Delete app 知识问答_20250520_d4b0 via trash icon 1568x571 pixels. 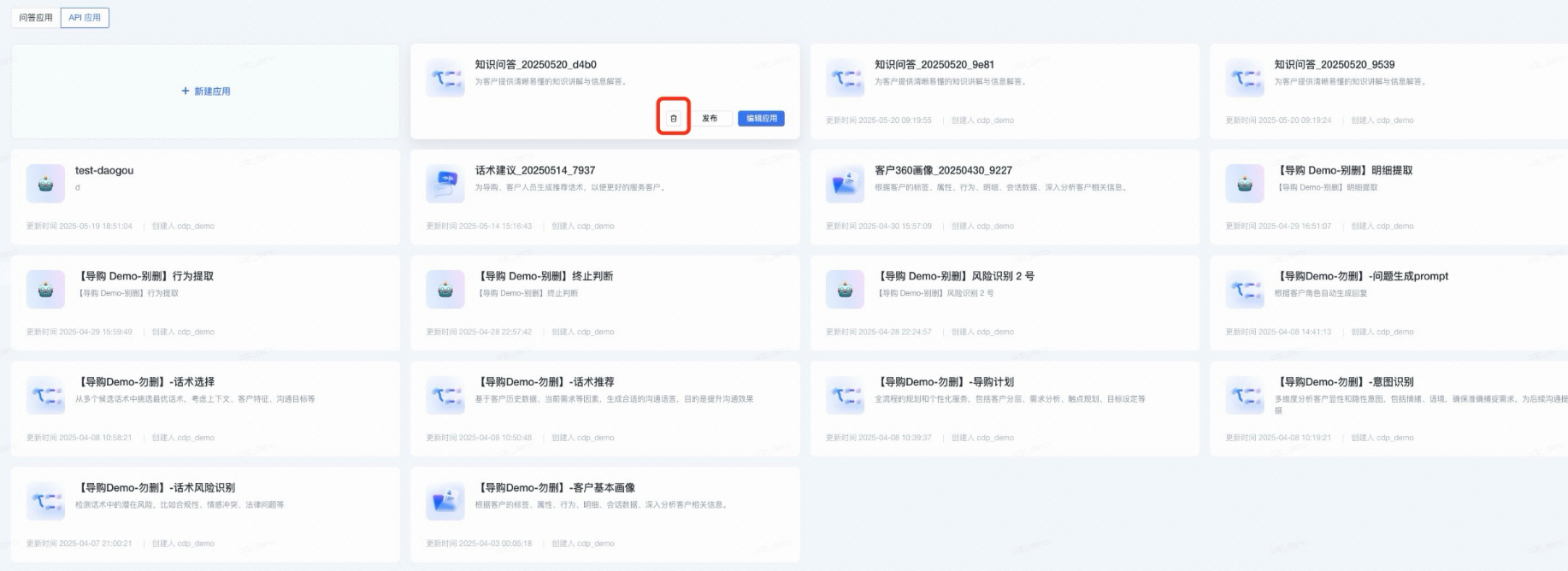pyautogui.click(x=673, y=118)
